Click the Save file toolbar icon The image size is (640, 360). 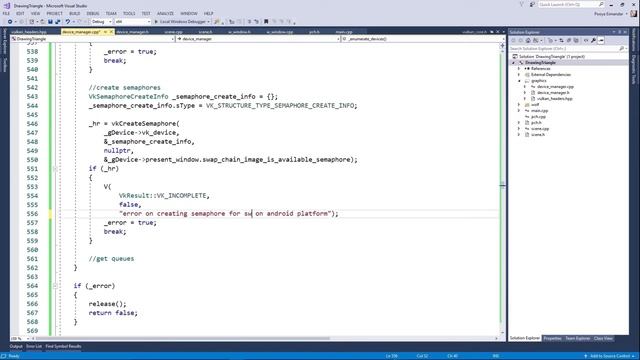50,22
